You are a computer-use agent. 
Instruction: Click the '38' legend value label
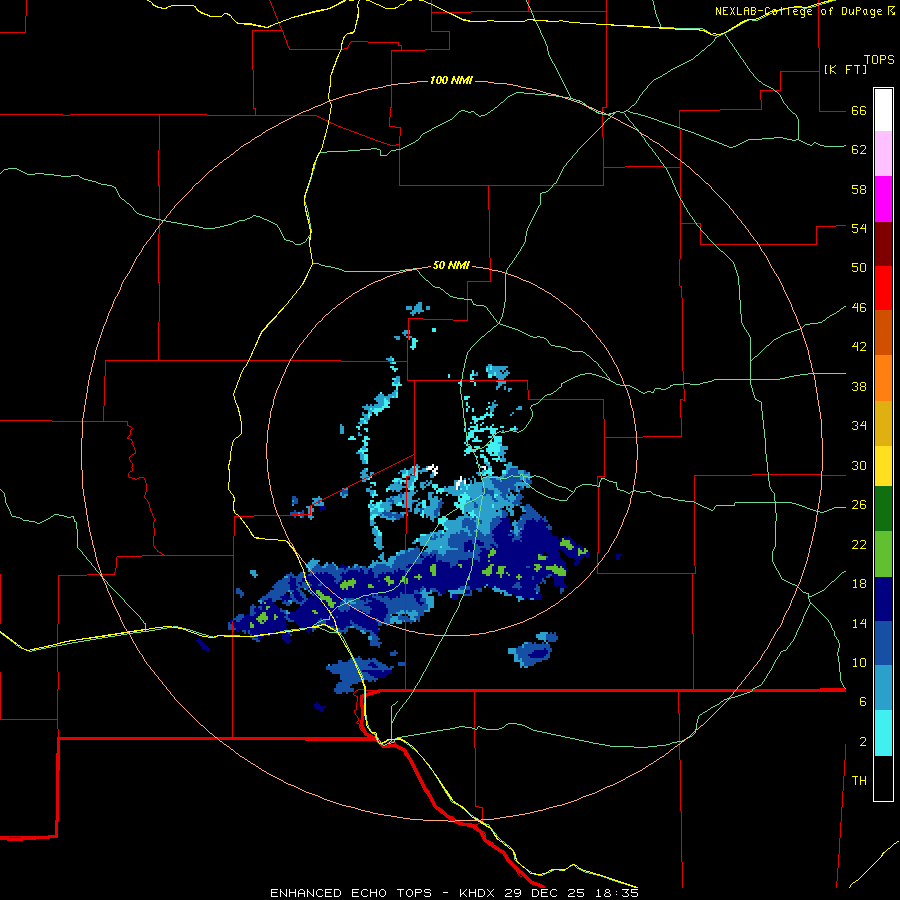859,386
